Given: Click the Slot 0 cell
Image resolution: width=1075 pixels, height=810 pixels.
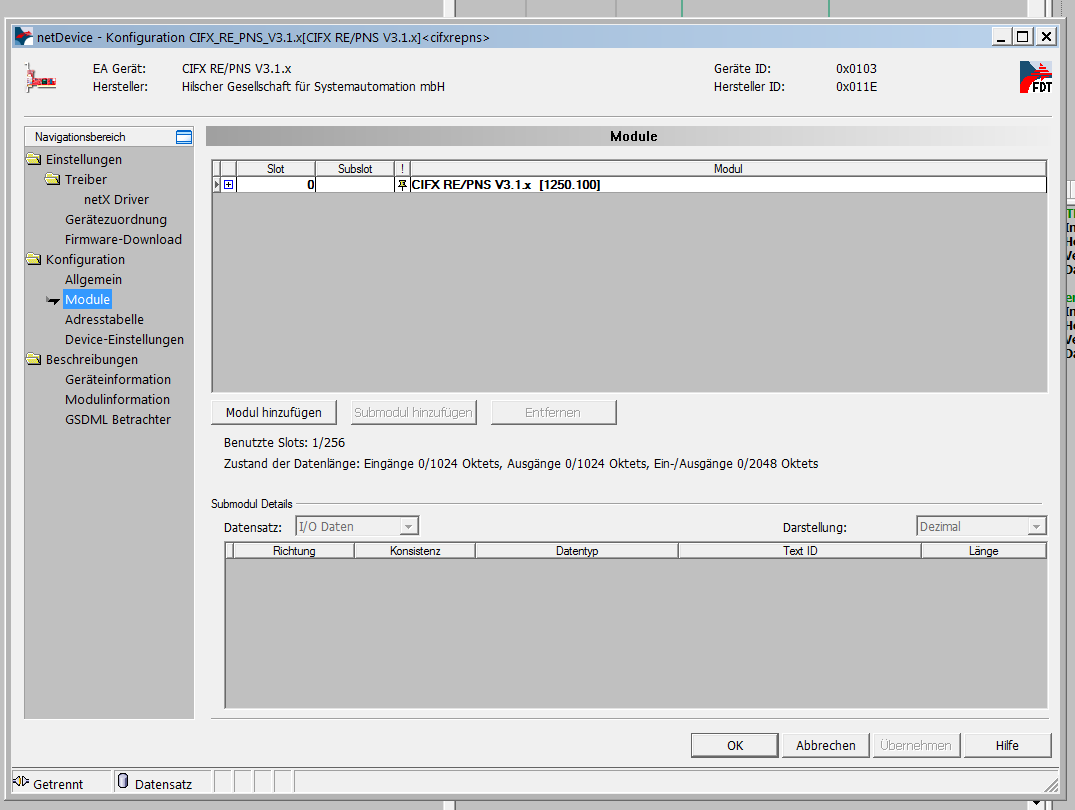Looking at the screenshot, I should click(x=276, y=184).
